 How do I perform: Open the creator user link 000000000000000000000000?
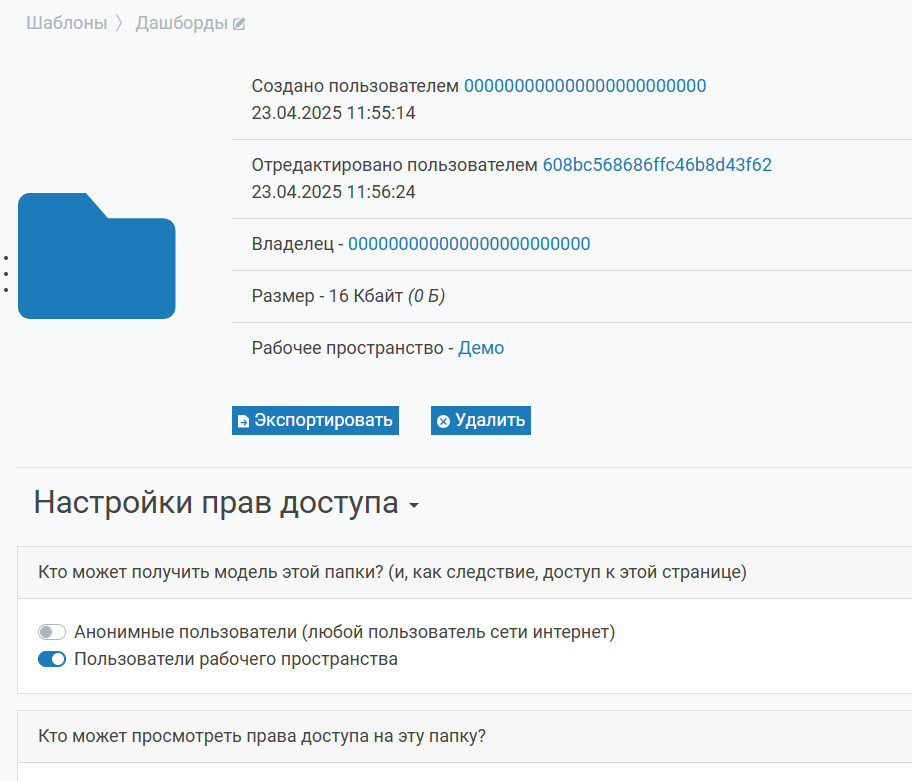coord(585,85)
